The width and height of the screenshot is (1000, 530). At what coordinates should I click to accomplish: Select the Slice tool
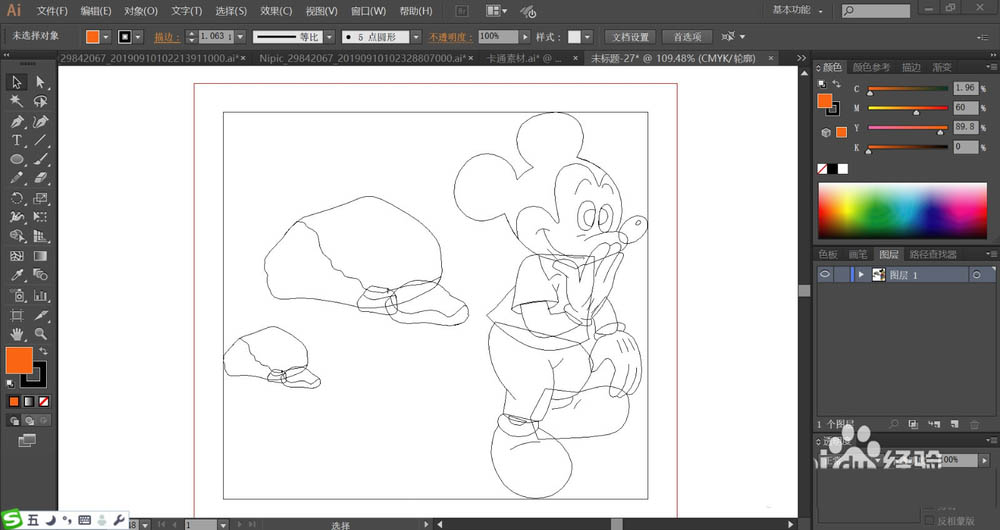pos(40,315)
